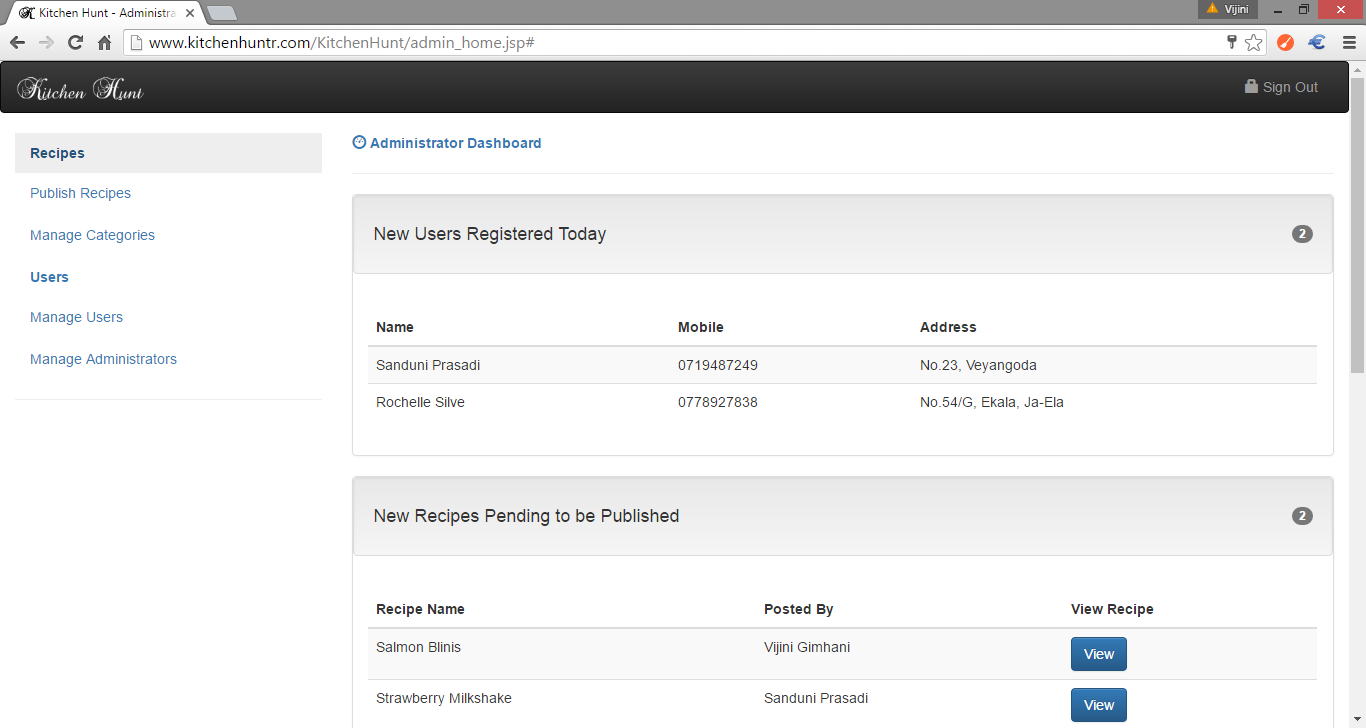
Task: Open Manage Categories in the sidebar
Action: point(92,235)
